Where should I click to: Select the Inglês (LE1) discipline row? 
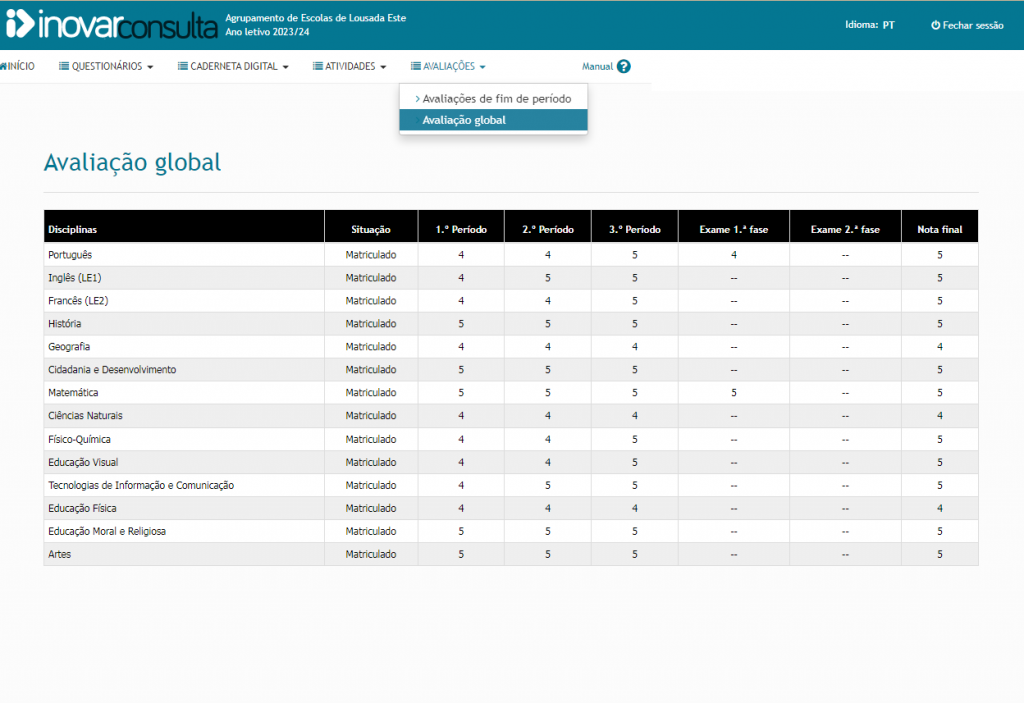(x=511, y=278)
